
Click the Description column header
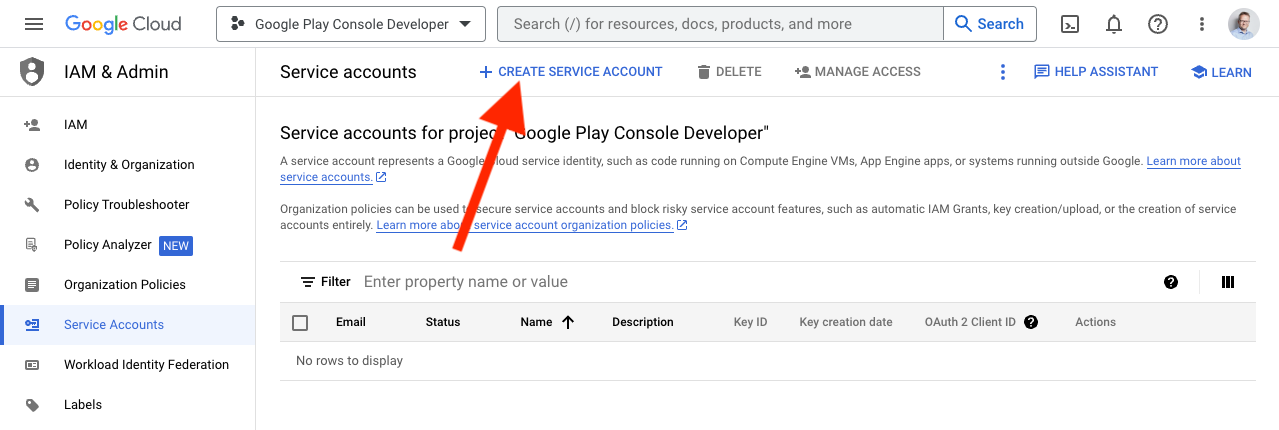(x=643, y=322)
